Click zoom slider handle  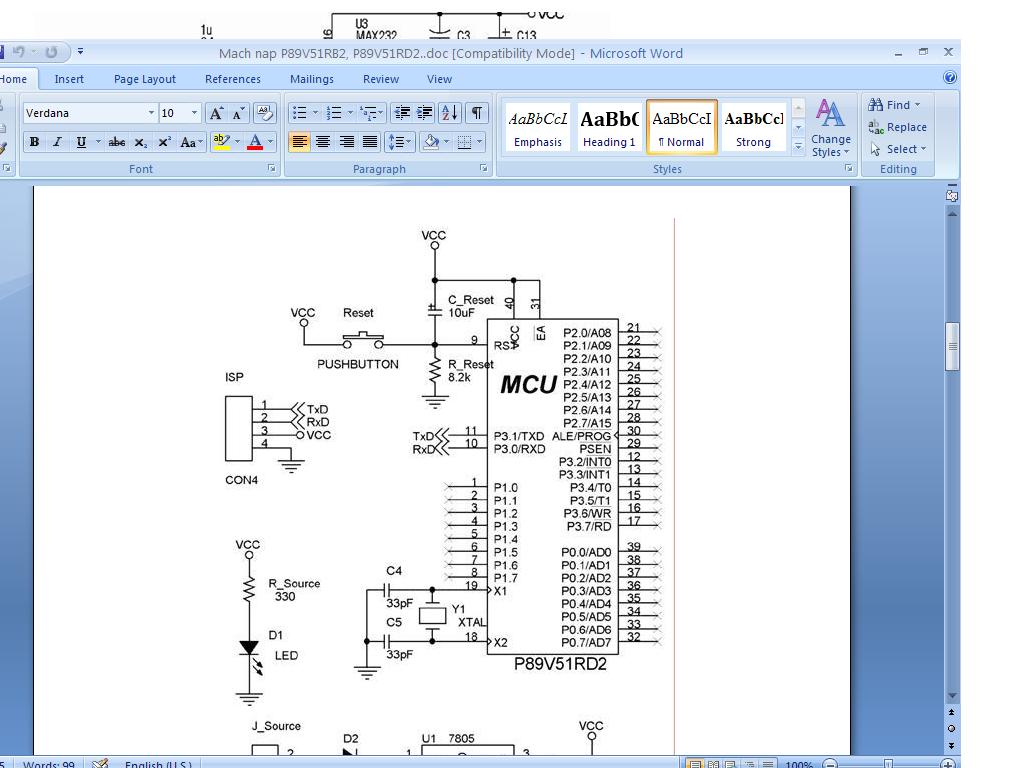(x=888, y=763)
